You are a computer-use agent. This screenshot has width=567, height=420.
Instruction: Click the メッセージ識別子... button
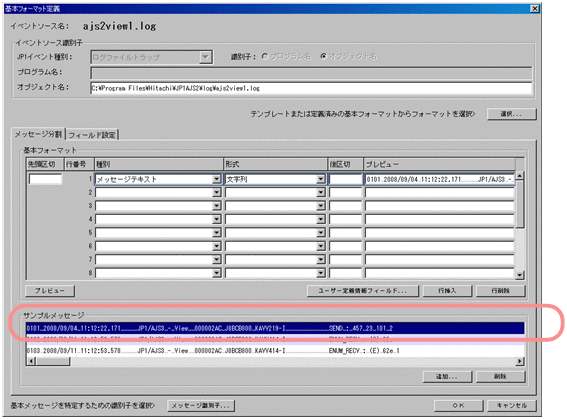point(201,406)
